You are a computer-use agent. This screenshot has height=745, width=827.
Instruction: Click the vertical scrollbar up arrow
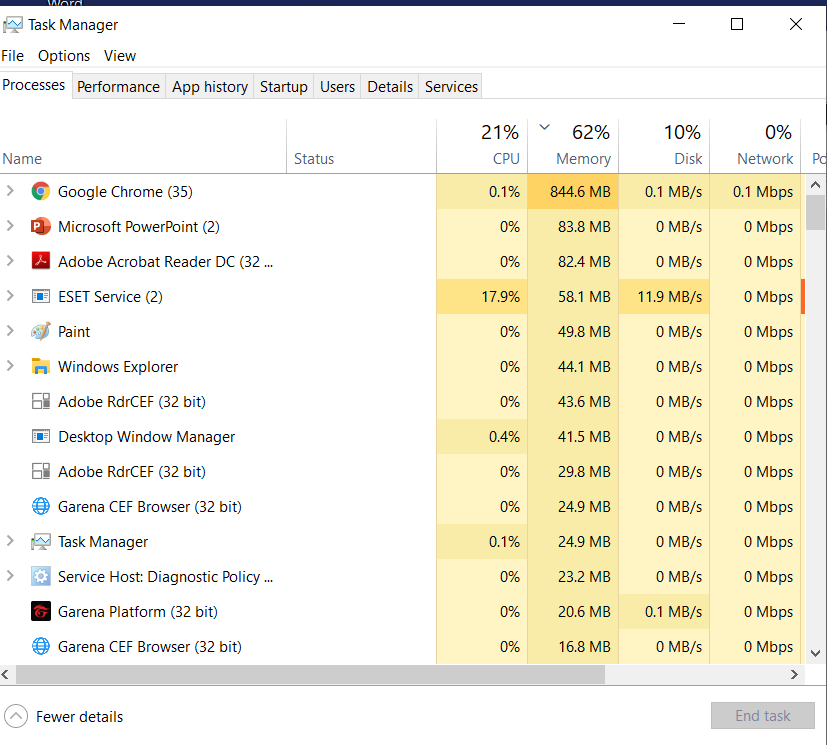coord(815,185)
